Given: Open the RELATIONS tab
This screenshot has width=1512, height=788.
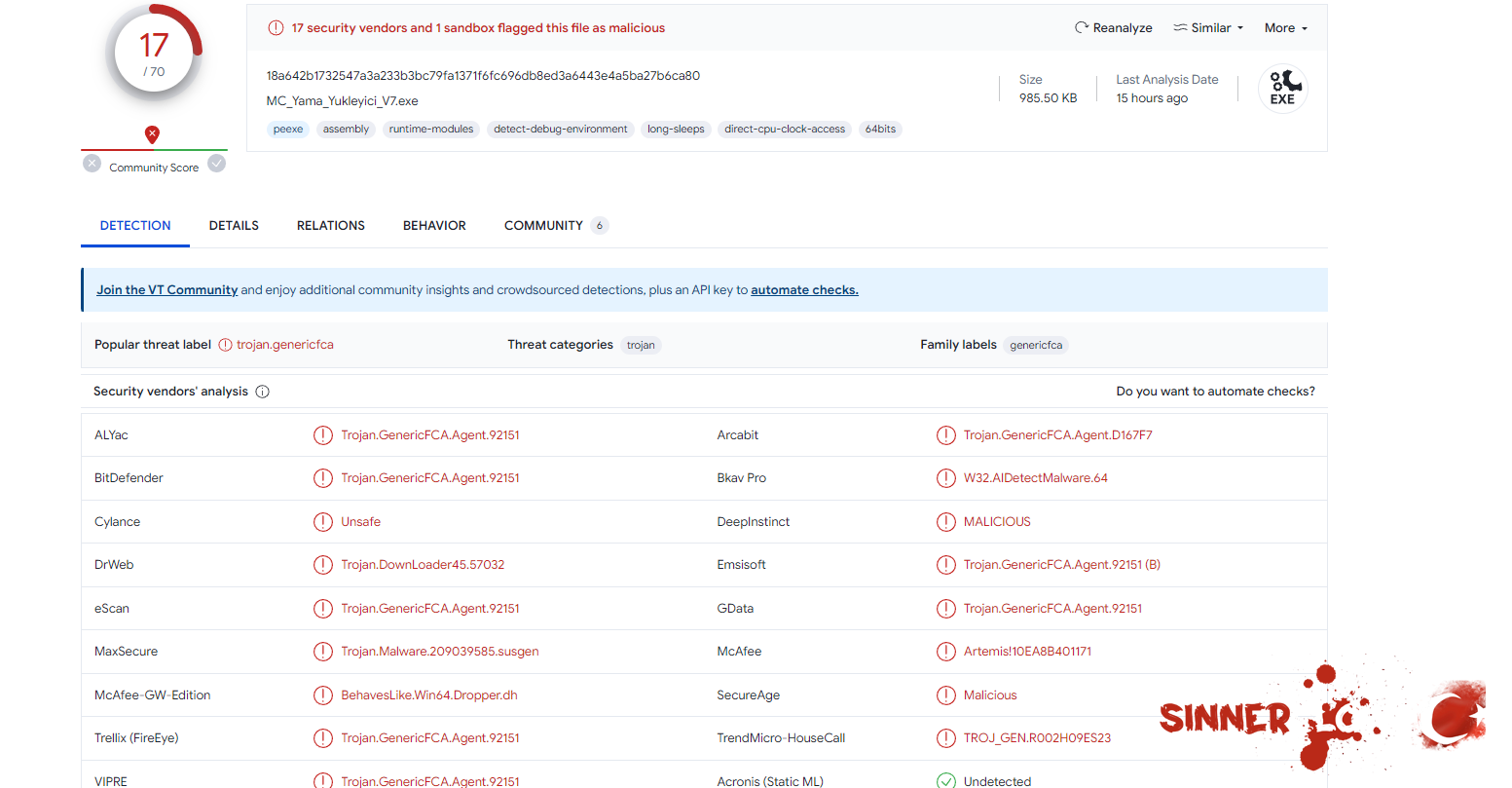Looking at the screenshot, I should pos(331,225).
